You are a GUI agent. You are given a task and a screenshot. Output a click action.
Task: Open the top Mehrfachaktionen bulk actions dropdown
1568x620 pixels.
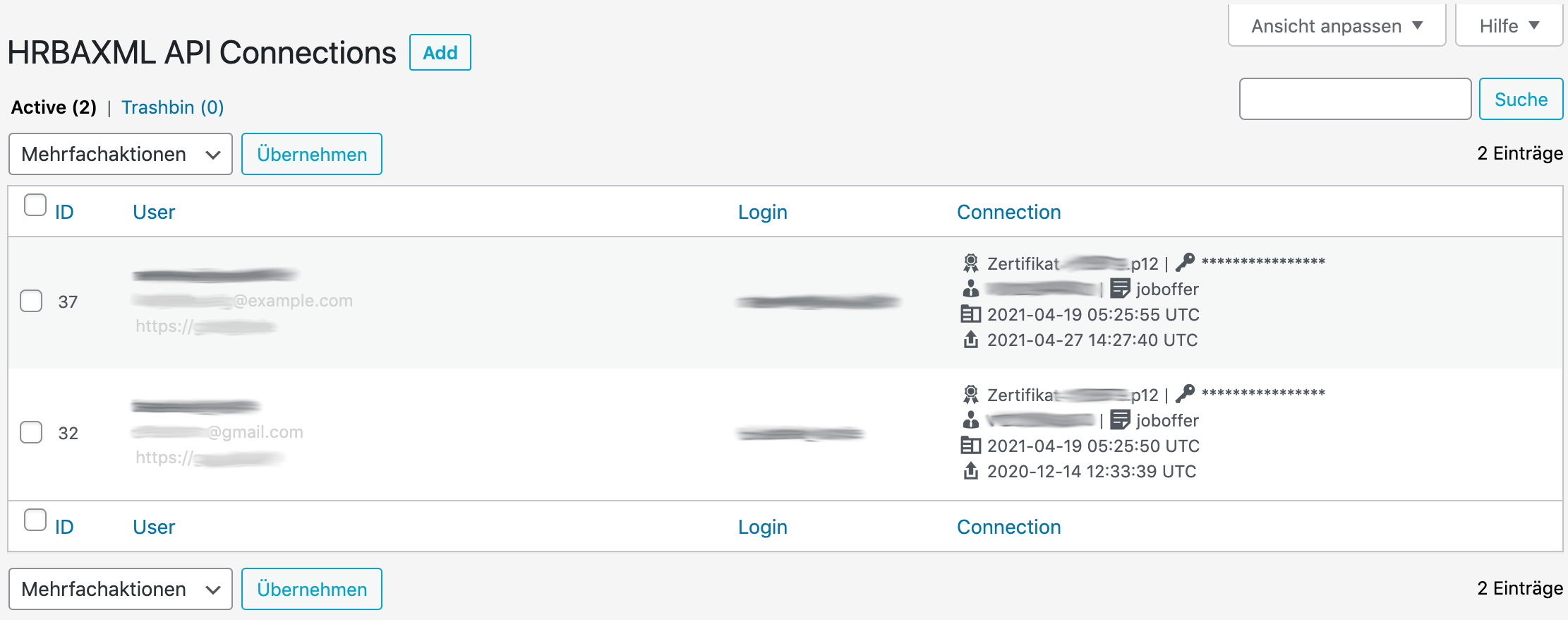click(121, 154)
